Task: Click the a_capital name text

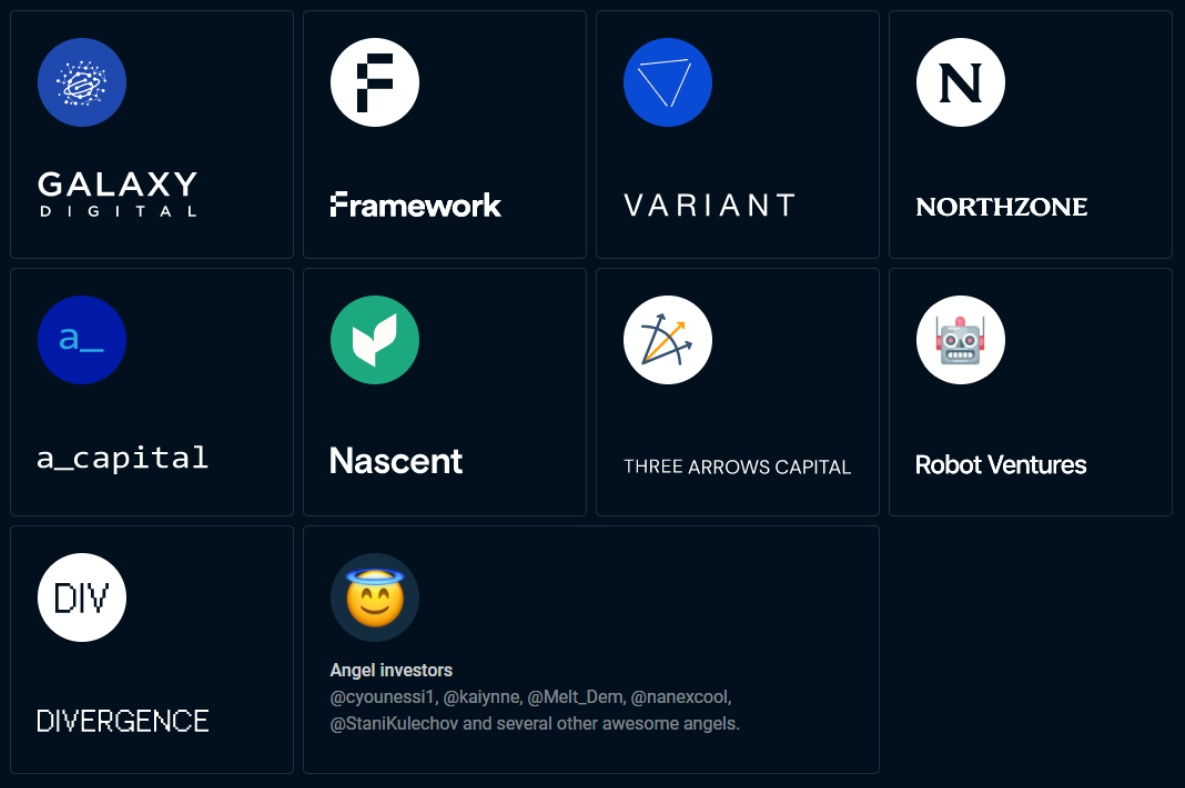Action: coord(122,458)
